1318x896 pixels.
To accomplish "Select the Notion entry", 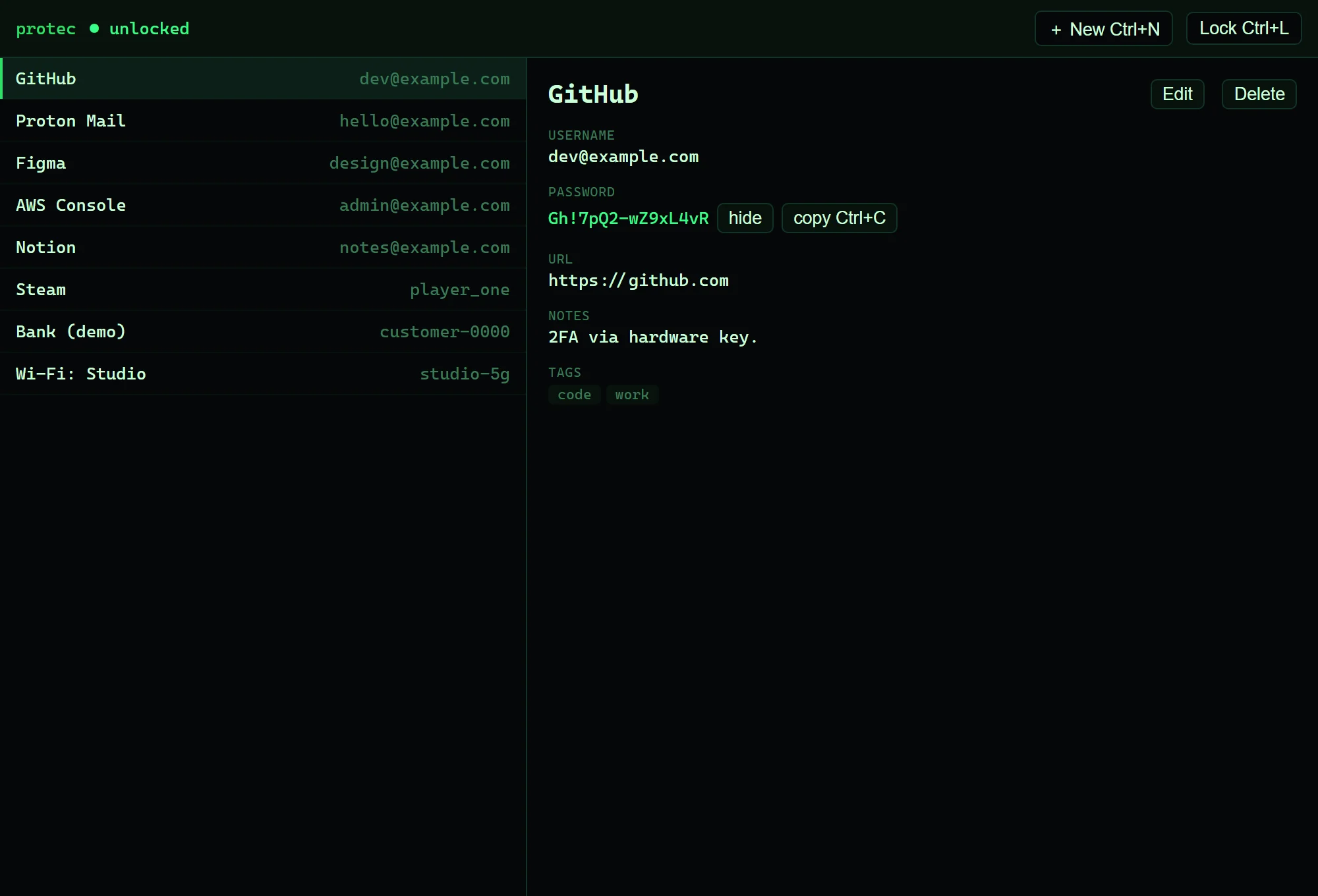I will click(264, 248).
